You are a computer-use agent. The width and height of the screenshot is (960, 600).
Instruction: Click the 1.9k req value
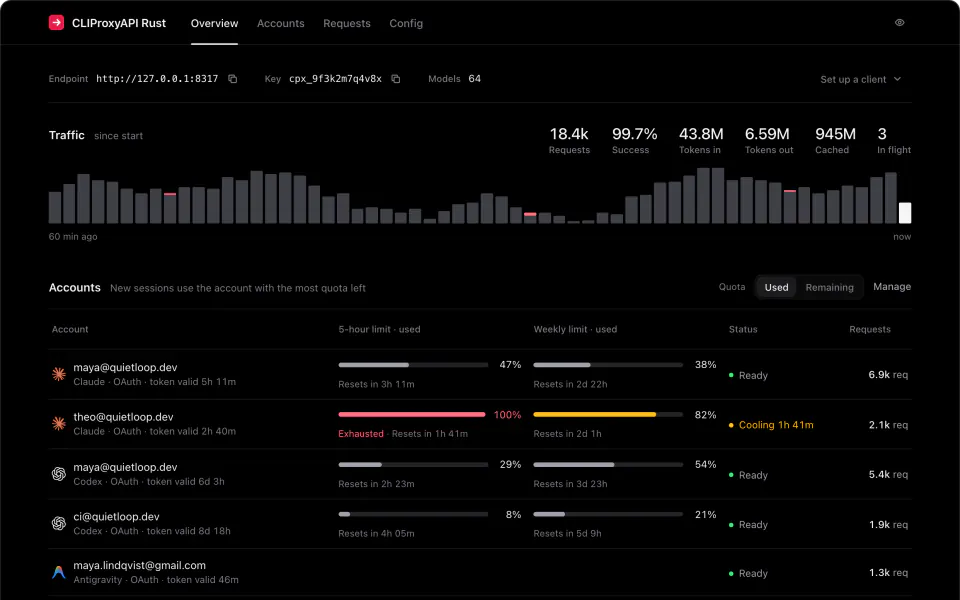coord(888,525)
